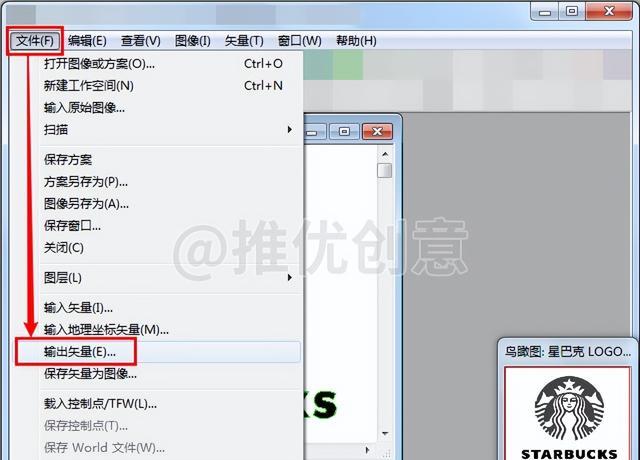Open the 文件(F) menu
Viewport: 640px width, 460px height.
(35, 41)
